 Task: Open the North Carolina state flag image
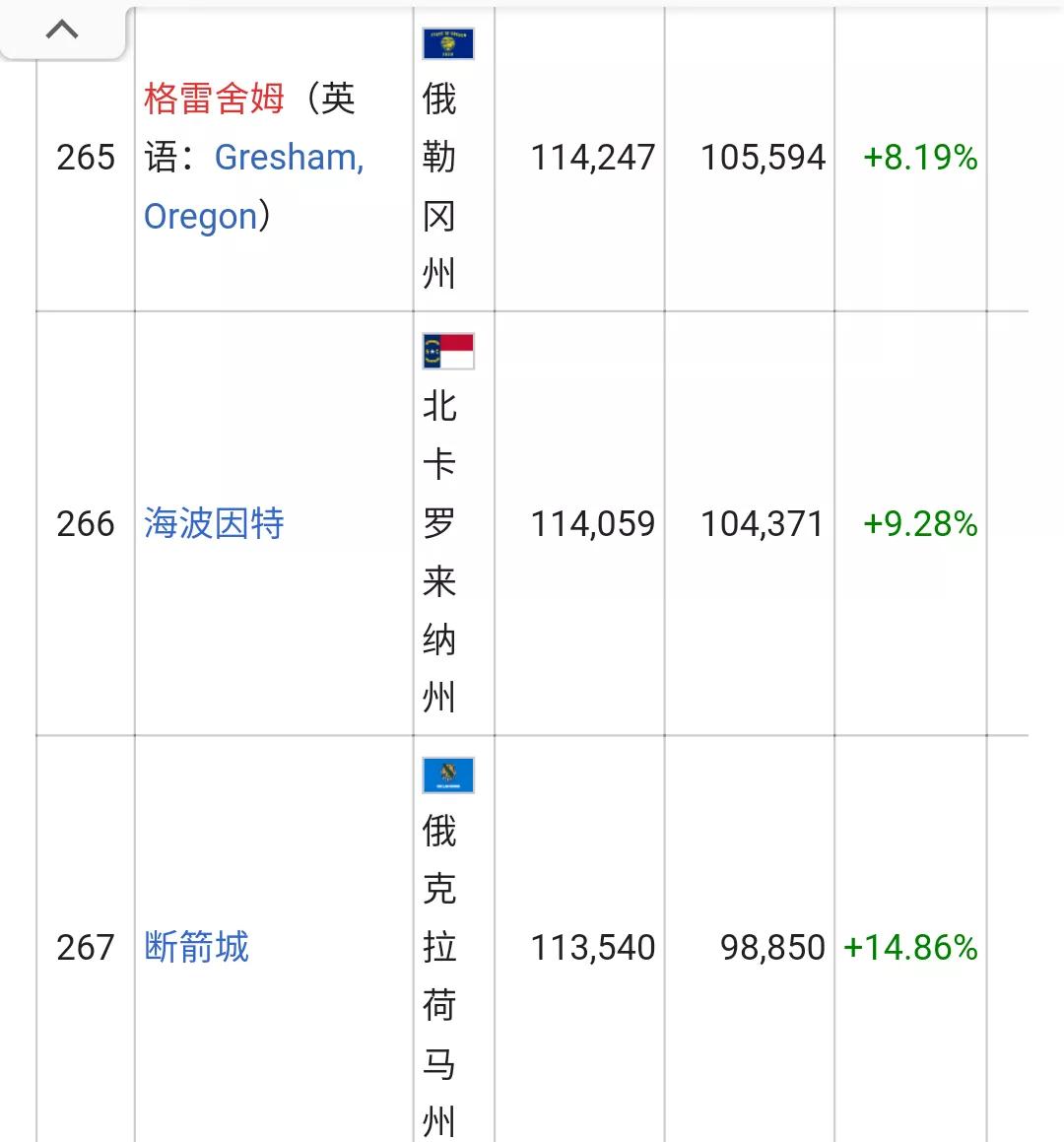click(x=448, y=351)
